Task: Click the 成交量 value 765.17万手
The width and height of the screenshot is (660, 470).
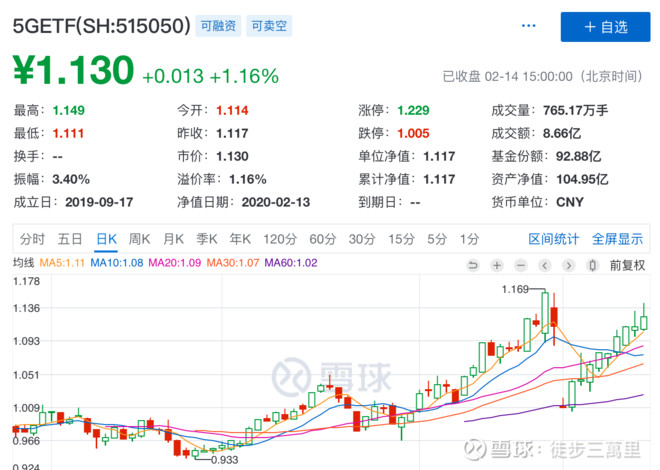Action: click(x=575, y=110)
